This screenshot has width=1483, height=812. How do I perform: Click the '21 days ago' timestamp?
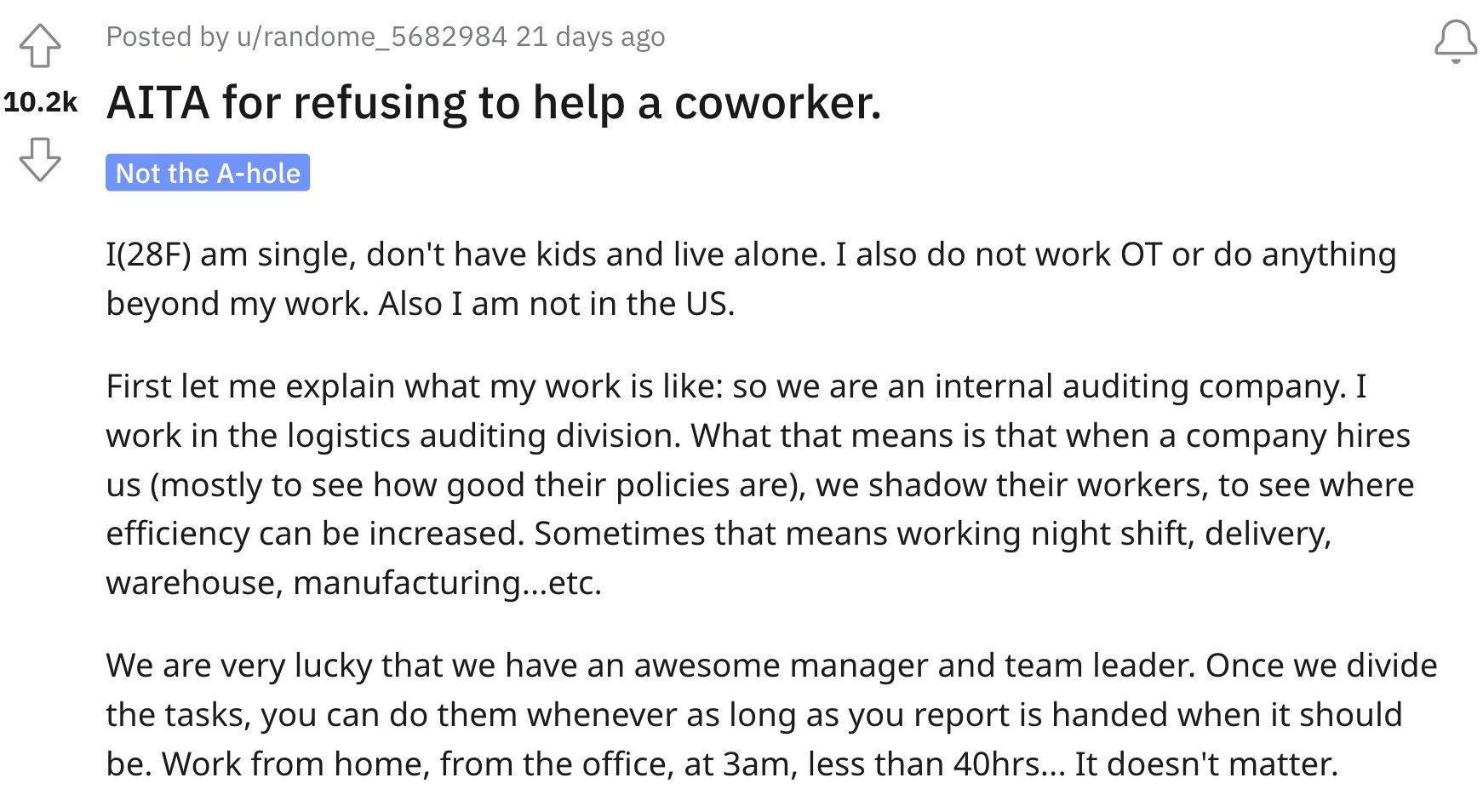point(590,37)
